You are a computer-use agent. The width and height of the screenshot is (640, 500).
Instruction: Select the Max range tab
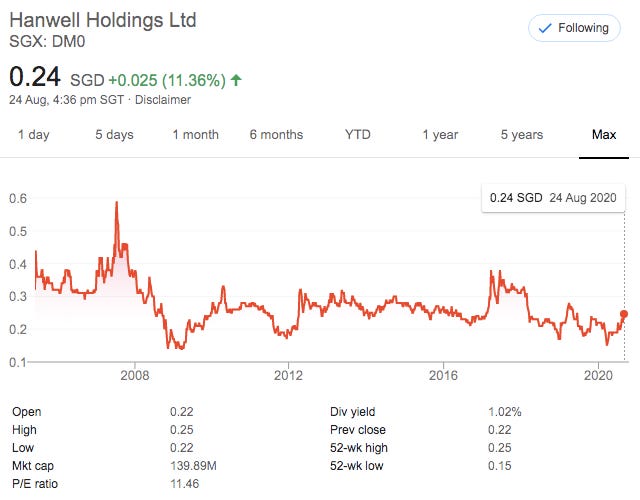(x=604, y=135)
